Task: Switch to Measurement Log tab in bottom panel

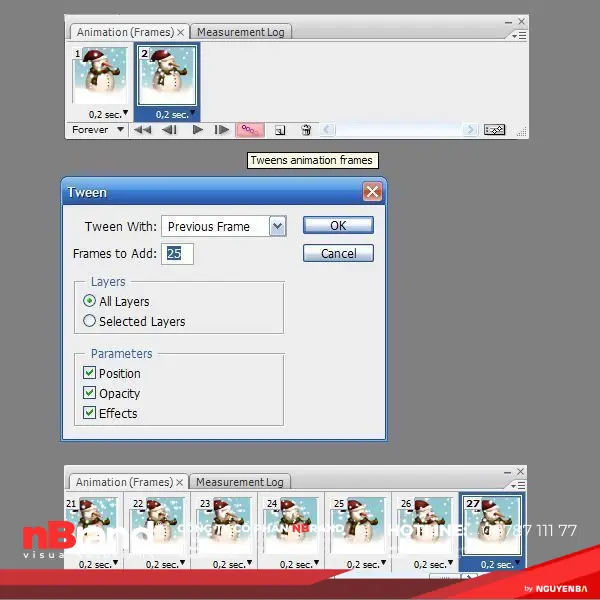Action: pyautogui.click(x=240, y=482)
